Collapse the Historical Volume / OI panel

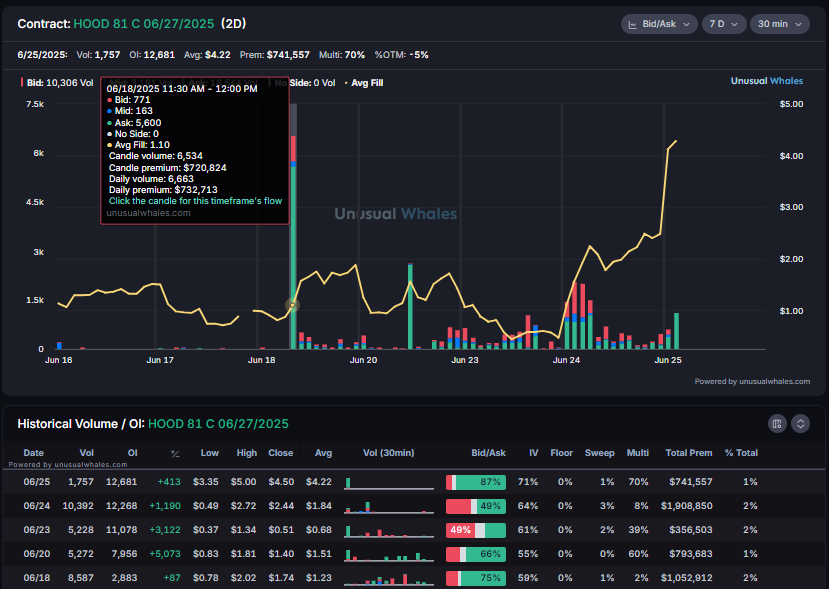coord(800,424)
